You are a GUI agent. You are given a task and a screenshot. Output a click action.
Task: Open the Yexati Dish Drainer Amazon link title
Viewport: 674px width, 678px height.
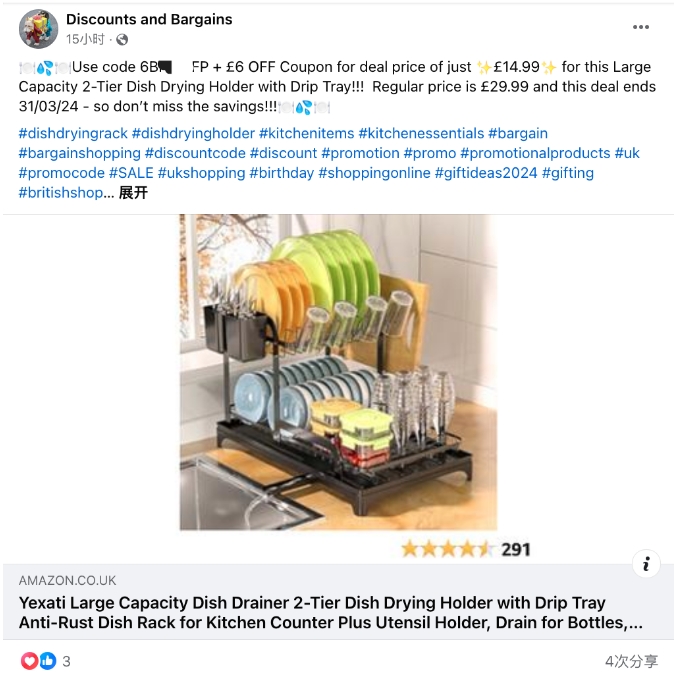(x=331, y=612)
